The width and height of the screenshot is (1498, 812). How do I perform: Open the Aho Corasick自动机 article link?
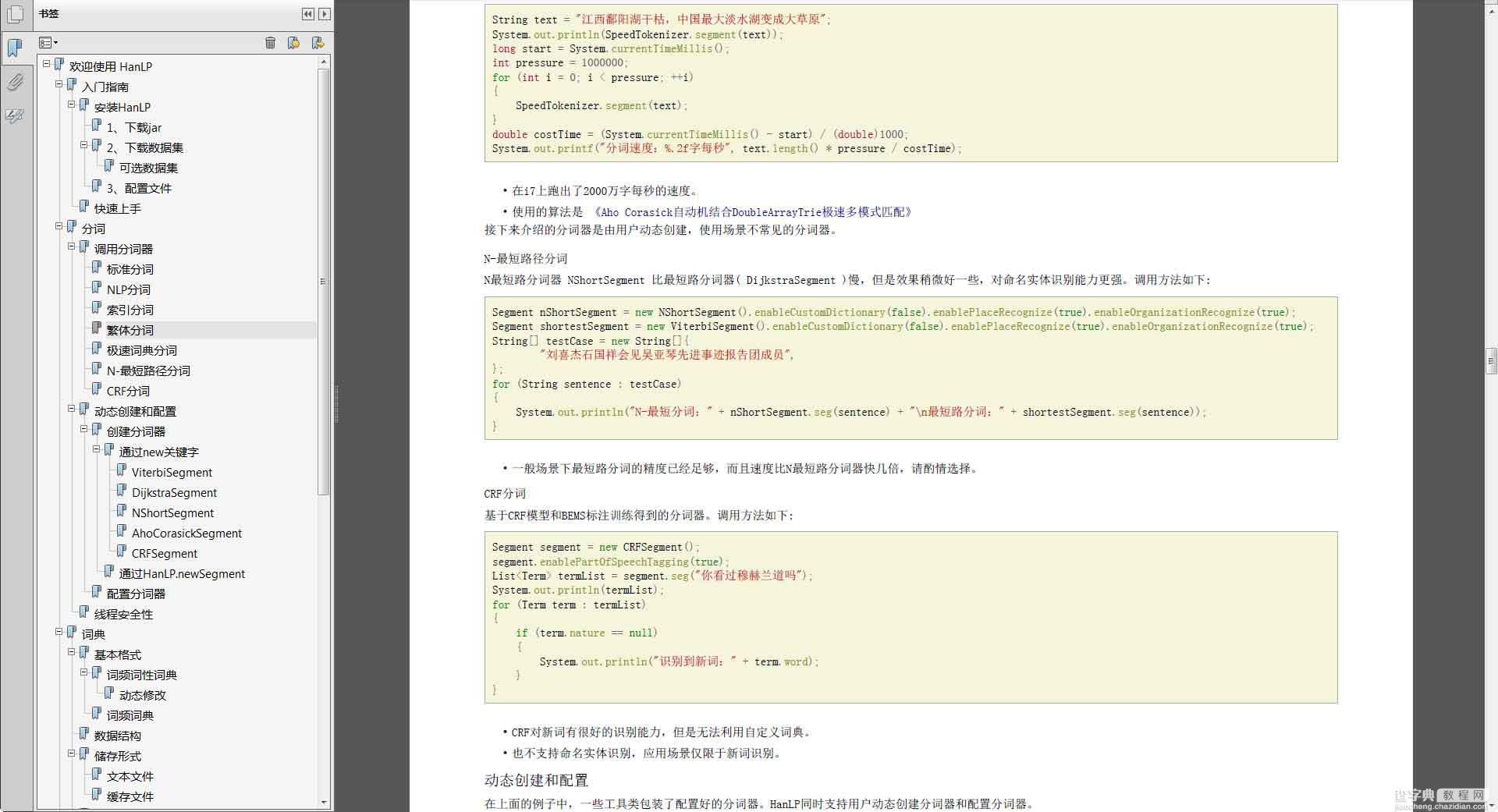pyautogui.click(x=752, y=212)
